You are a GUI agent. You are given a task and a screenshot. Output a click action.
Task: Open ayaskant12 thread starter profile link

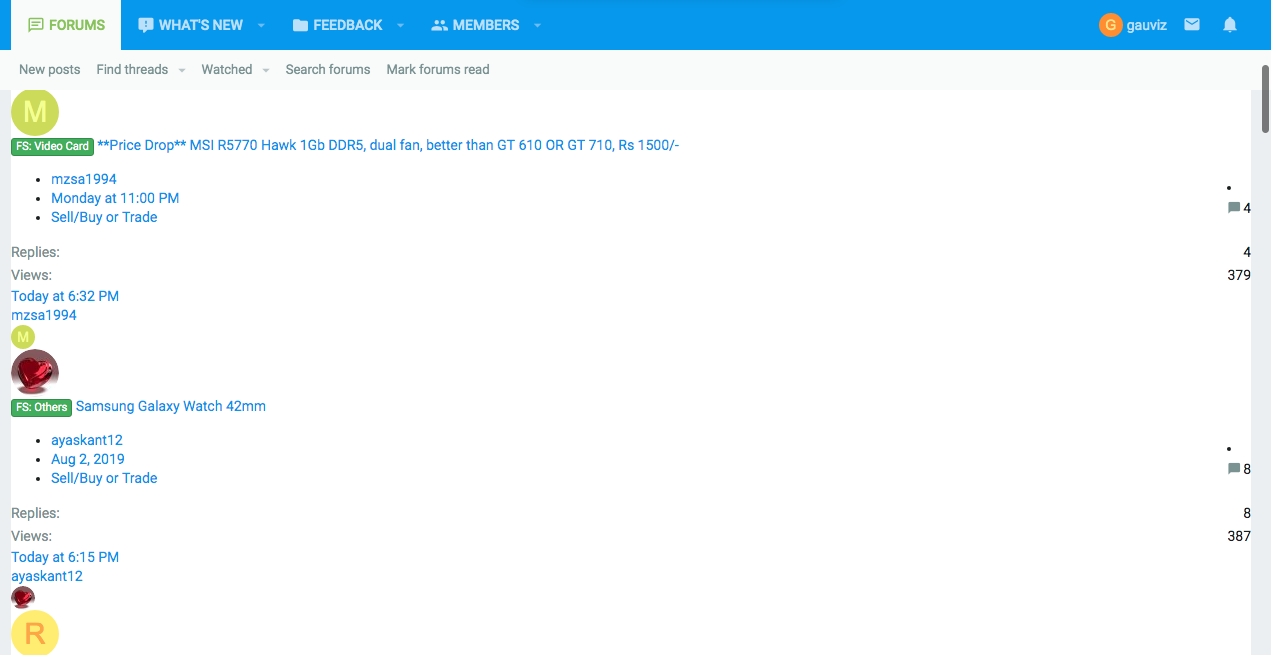(x=87, y=440)
